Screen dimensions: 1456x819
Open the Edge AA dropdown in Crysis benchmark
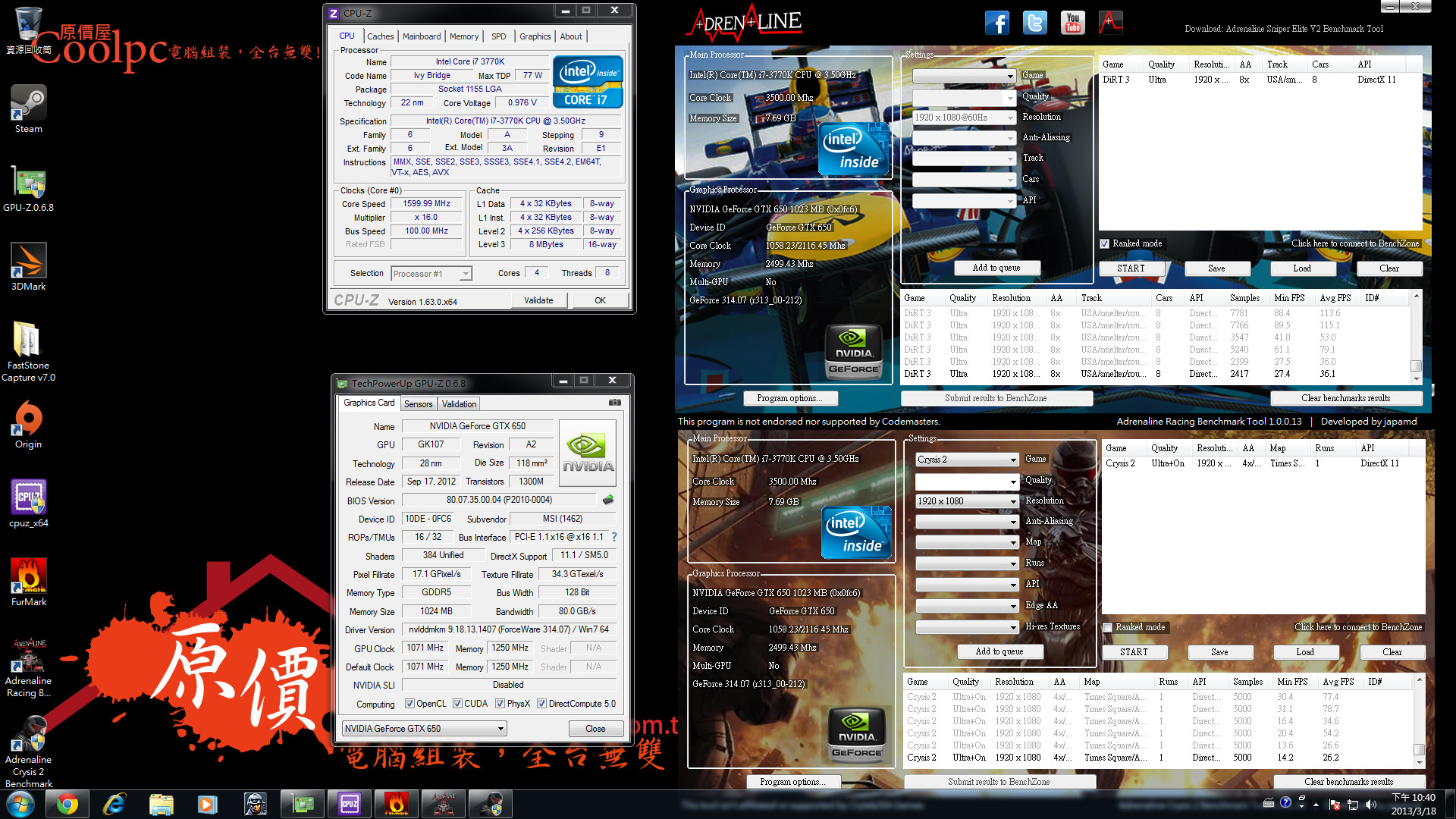tap(967, 606)
